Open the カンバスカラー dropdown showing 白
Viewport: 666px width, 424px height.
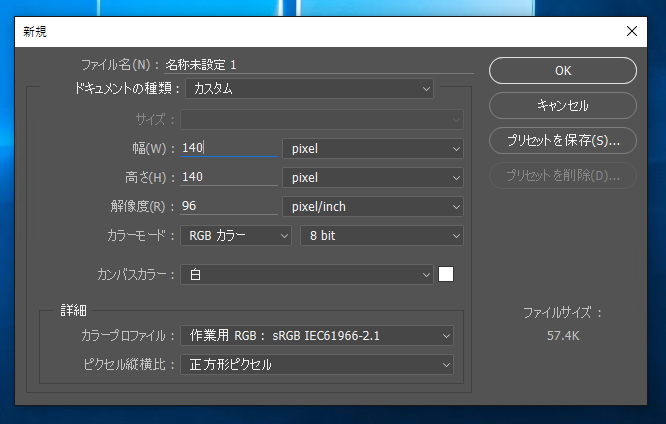[307, 274]
